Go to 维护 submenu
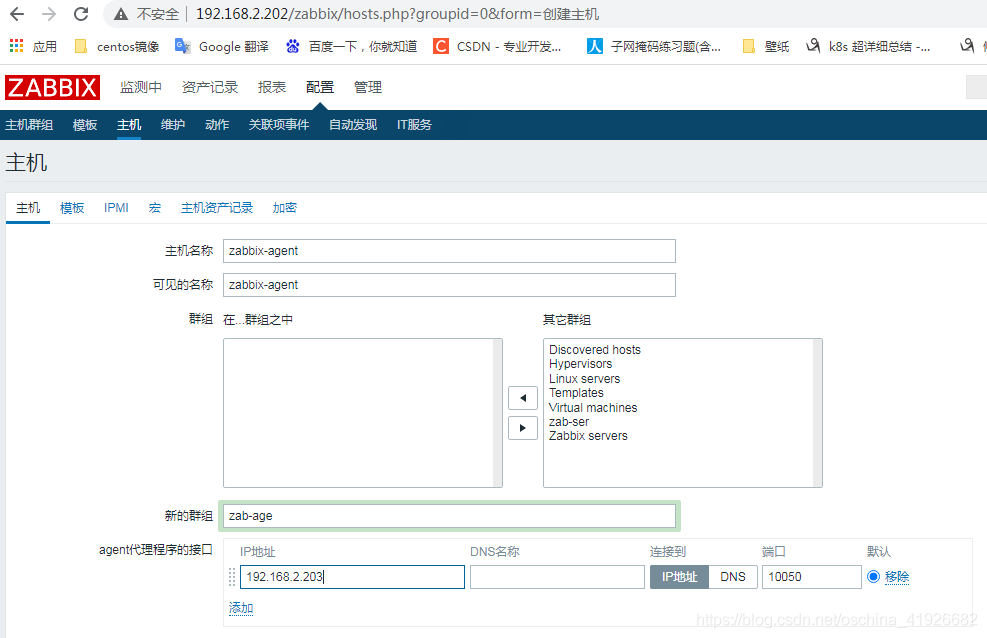The image size is (987, 638). [x=173, y=125]
